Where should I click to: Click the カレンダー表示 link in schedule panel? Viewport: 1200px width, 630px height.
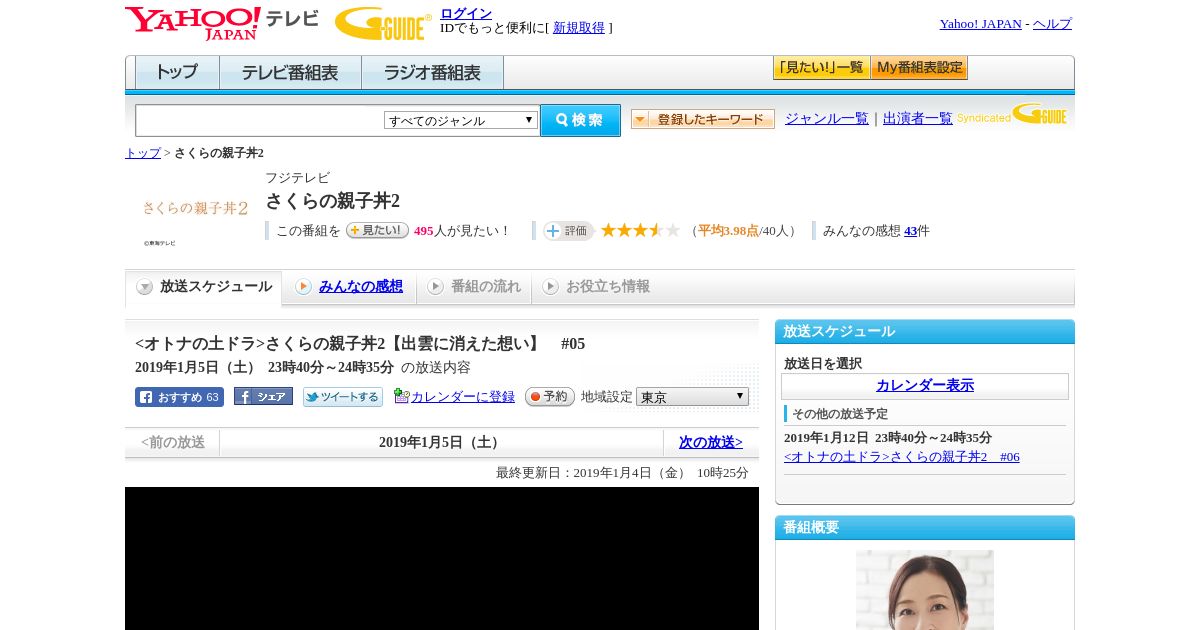(x=925, y=386)
